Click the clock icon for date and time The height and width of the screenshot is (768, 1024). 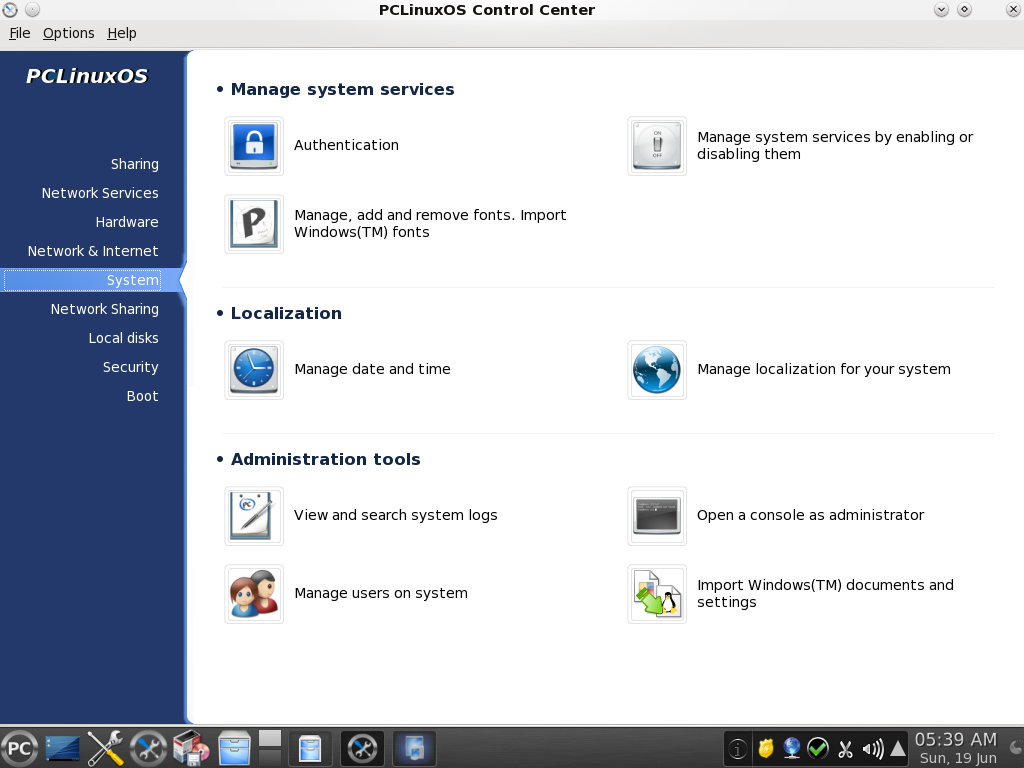(254, 370)
